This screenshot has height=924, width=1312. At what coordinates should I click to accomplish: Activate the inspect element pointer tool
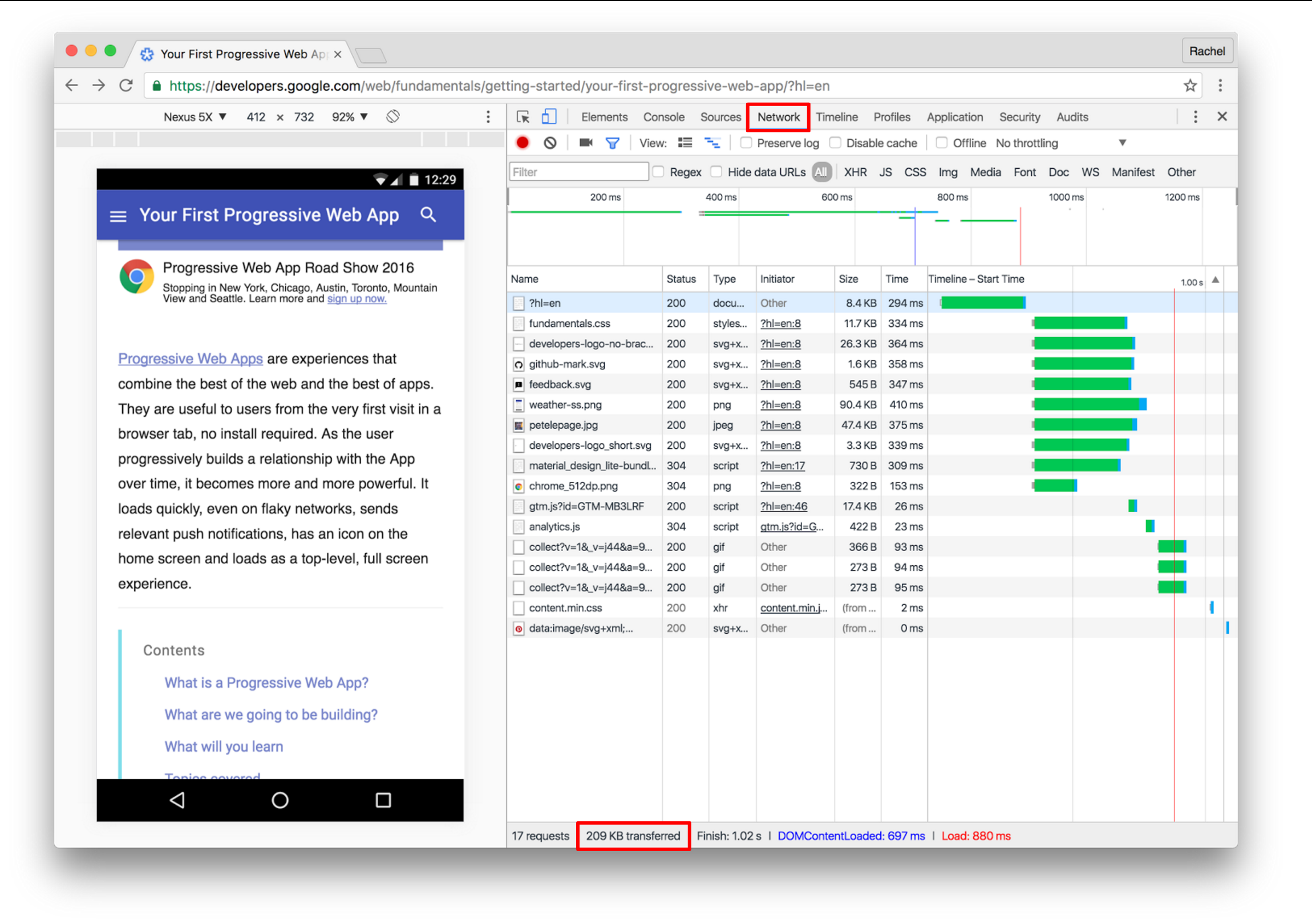point(523,116)
